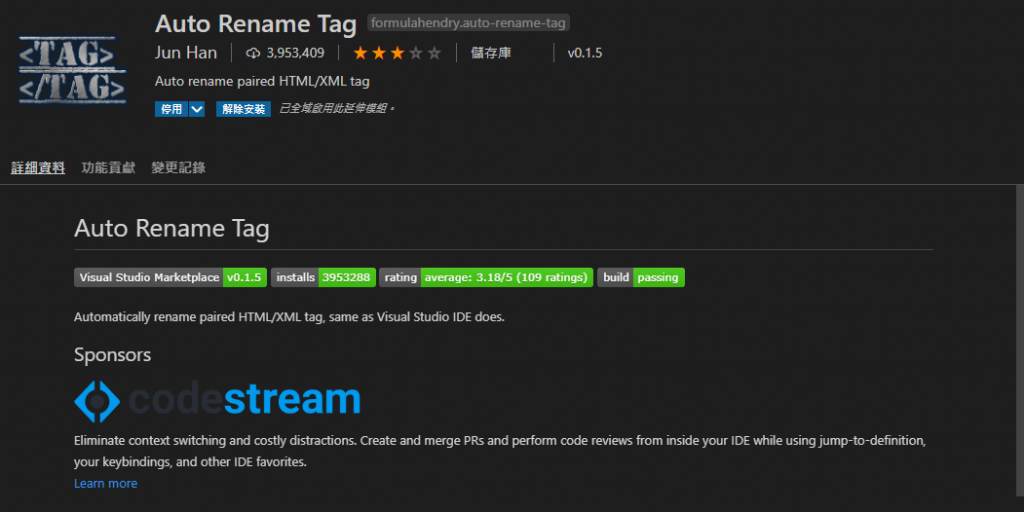
Task: Click the download cloud icon beside 3,953,409
Action: tap(253, 54)
